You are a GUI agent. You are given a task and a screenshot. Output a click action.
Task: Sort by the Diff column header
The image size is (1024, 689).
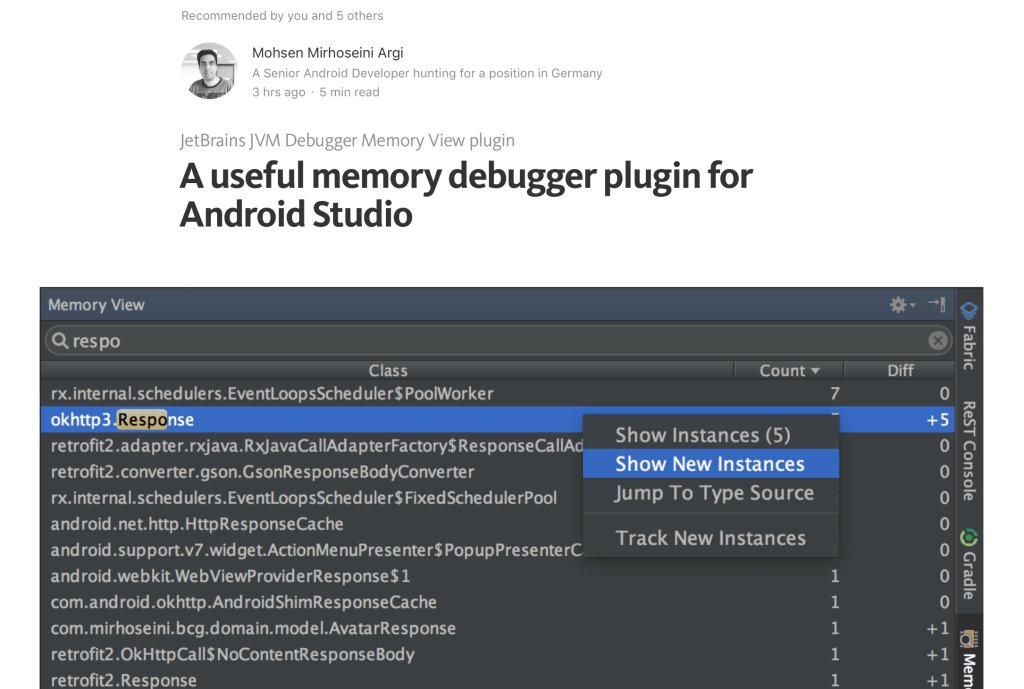point(900,370)
